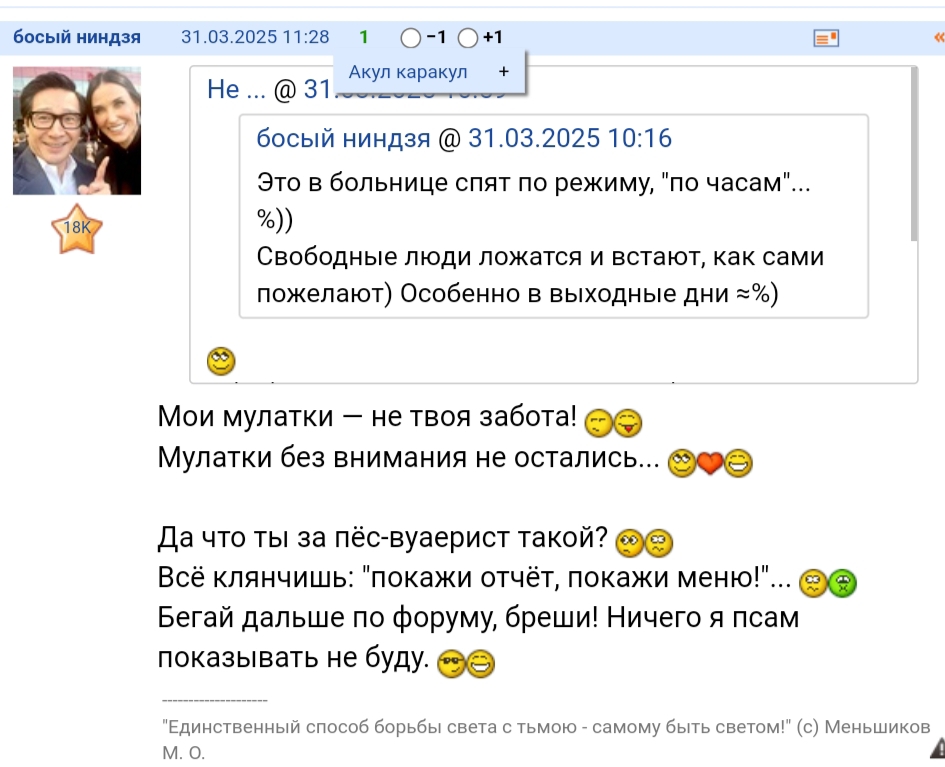
Task: Click the orange quote arrows at header edge
Action: coord(939,37)
